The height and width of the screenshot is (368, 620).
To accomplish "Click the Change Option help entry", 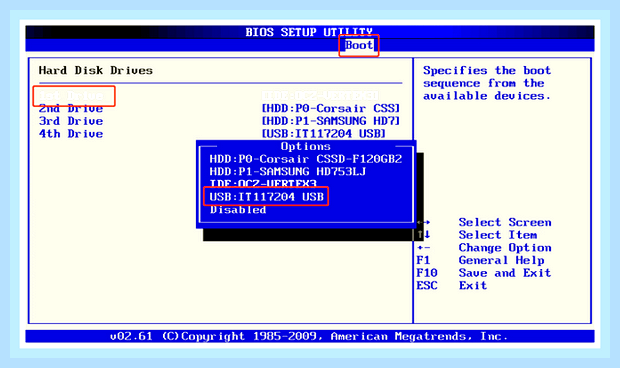I will click(505, 247).
